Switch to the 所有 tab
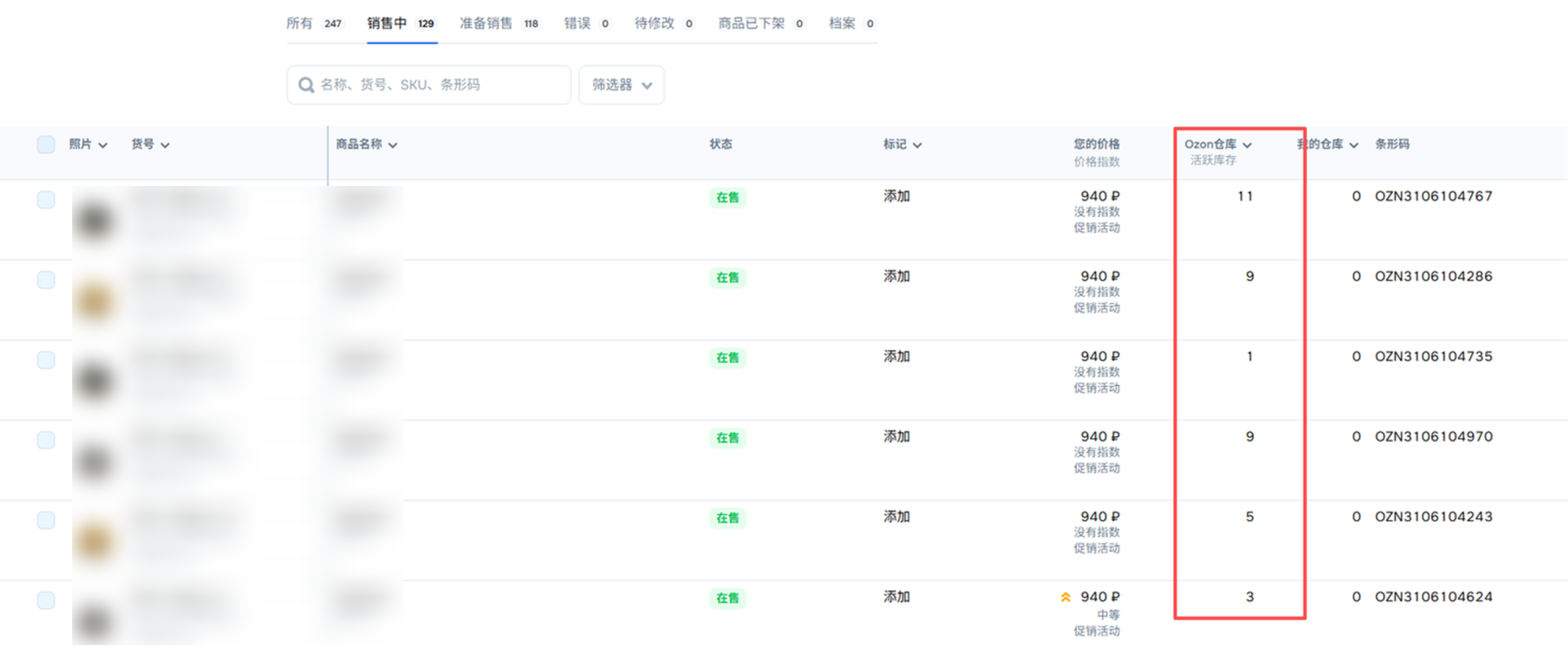 click(313, 23)
